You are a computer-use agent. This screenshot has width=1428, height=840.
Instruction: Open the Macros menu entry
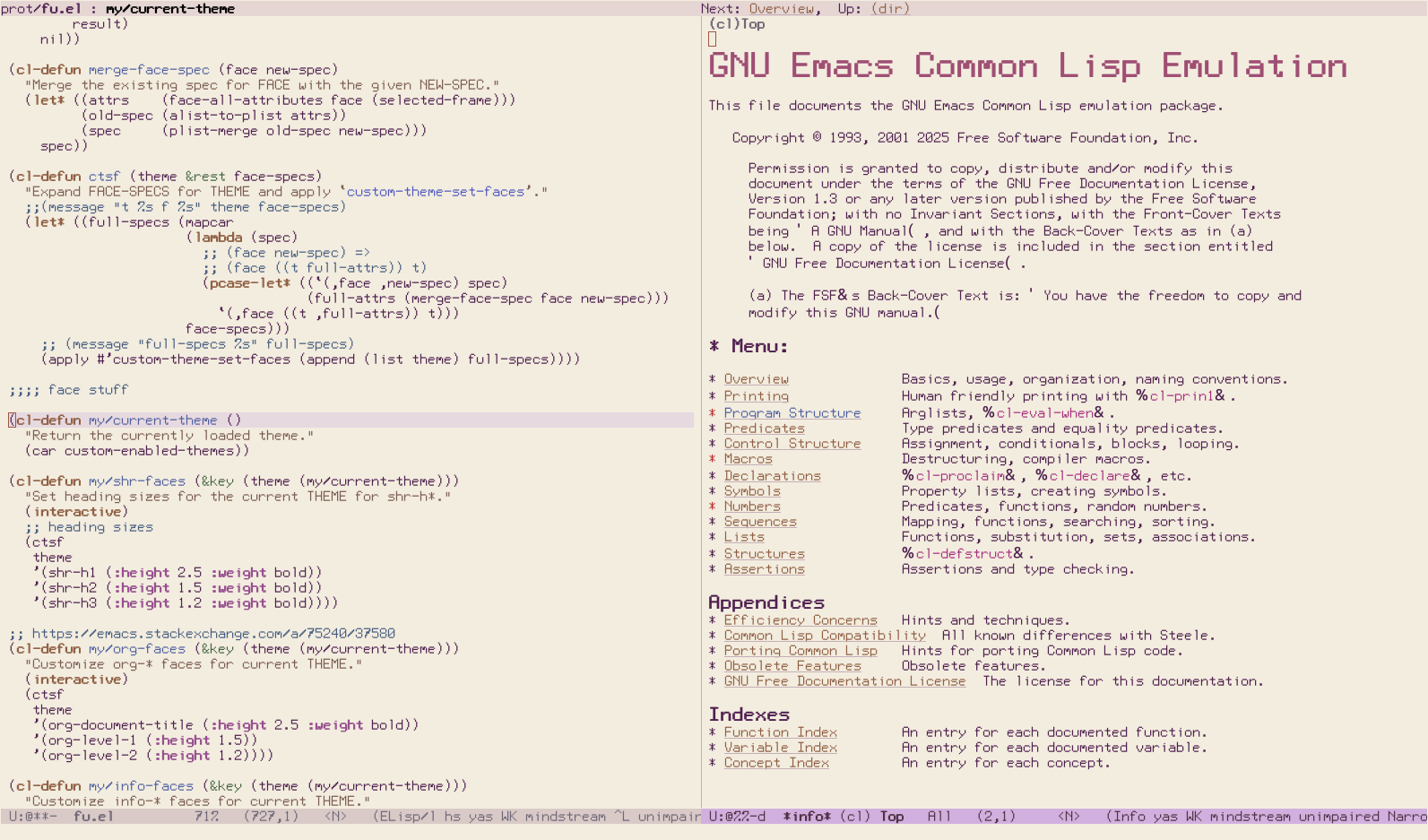pos(748,458)
